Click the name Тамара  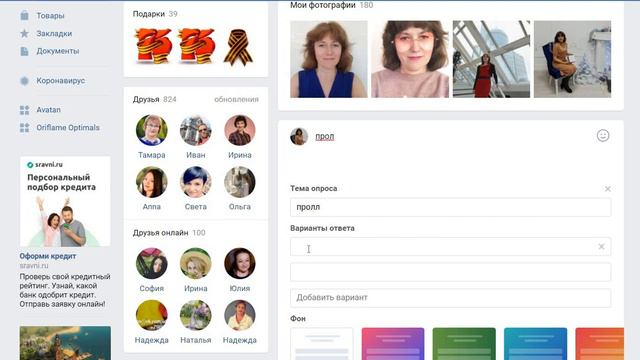pyautogui.click(x=151, y=155)
